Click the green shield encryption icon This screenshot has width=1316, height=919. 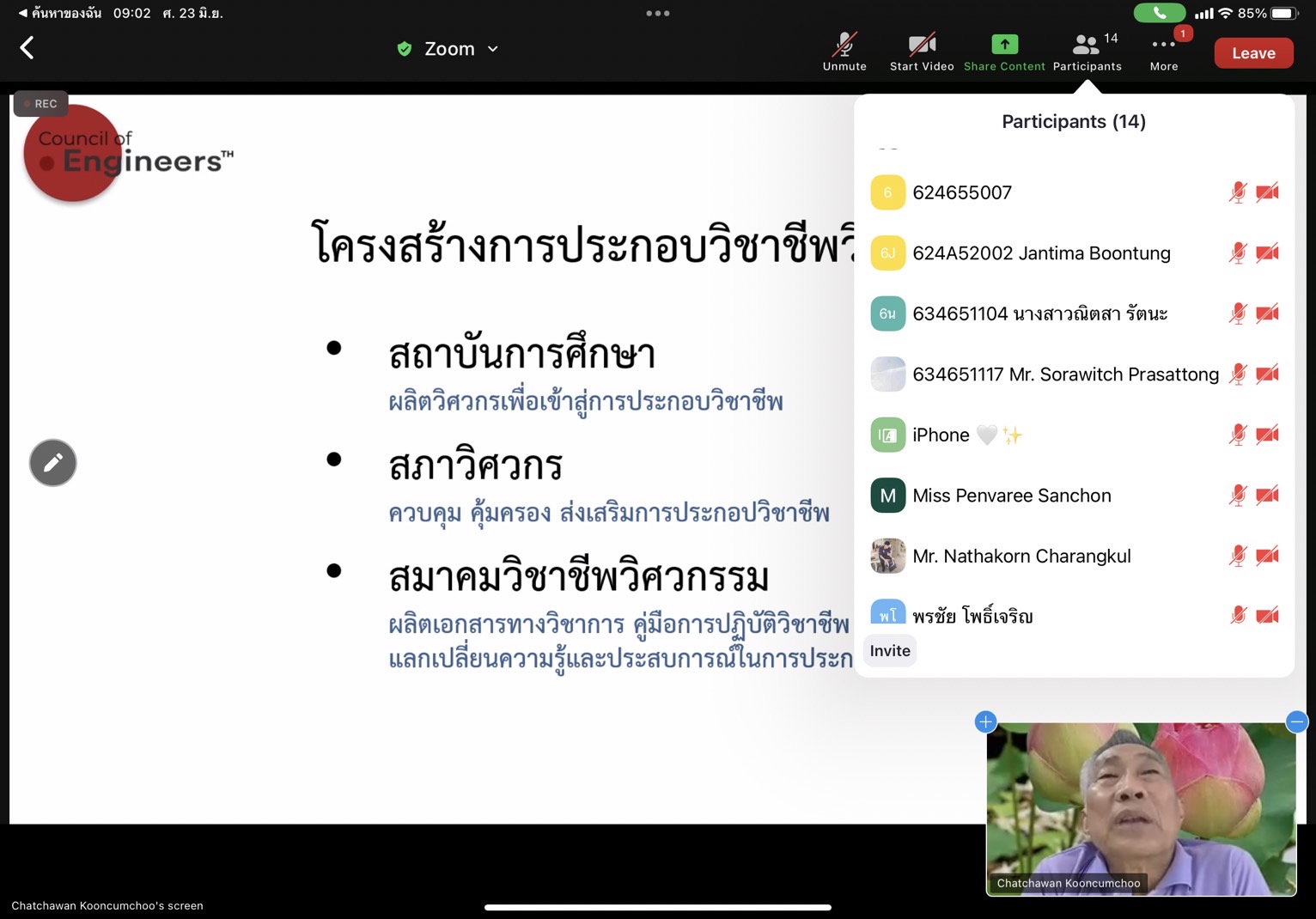[405, 49]
